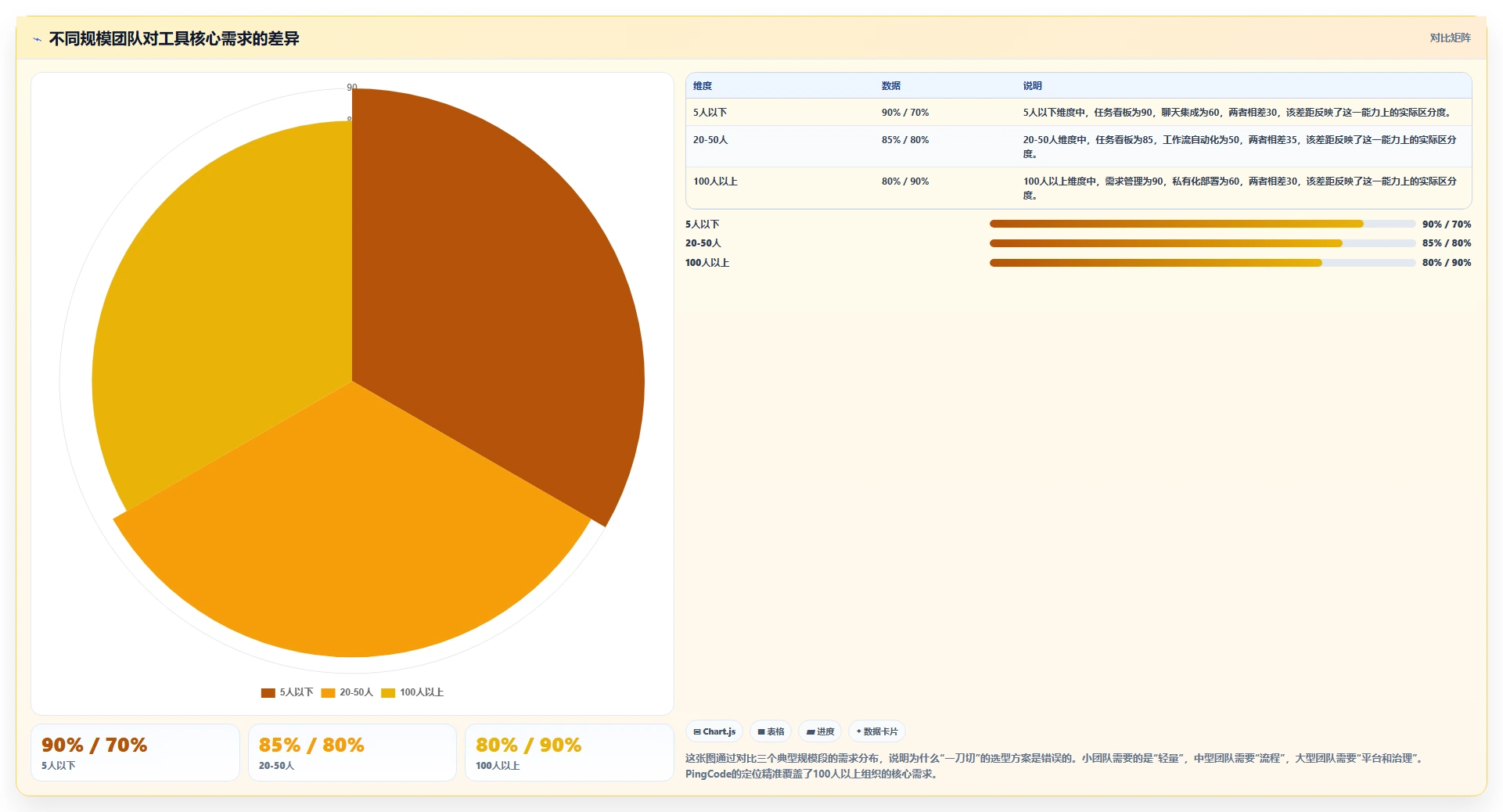This screenshot has width=1503, height=812.
Task: Click the small icon before the card title
Action: [37, 39]
